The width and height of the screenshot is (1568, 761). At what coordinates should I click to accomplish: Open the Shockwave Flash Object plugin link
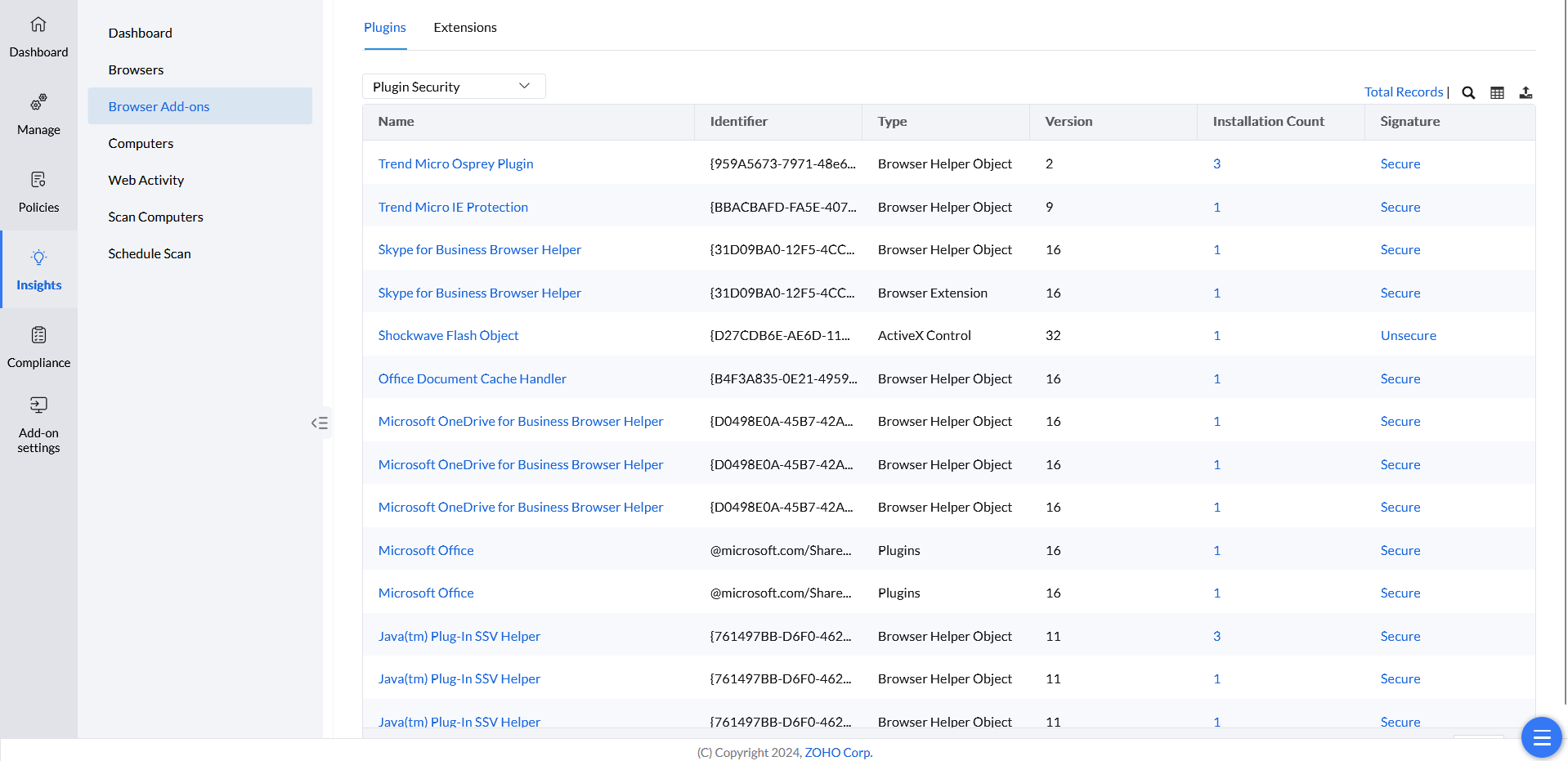tap(448, 335)
